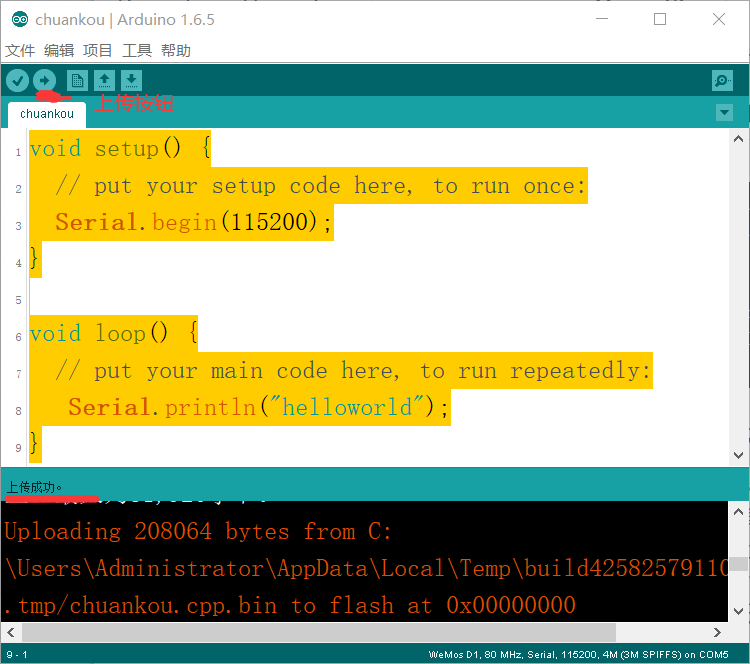Image resolution: width=750 pixels, height=664 pixels.
Task: Open a sketch with the Open (up arrow) icon
Action: coord(104,80)
